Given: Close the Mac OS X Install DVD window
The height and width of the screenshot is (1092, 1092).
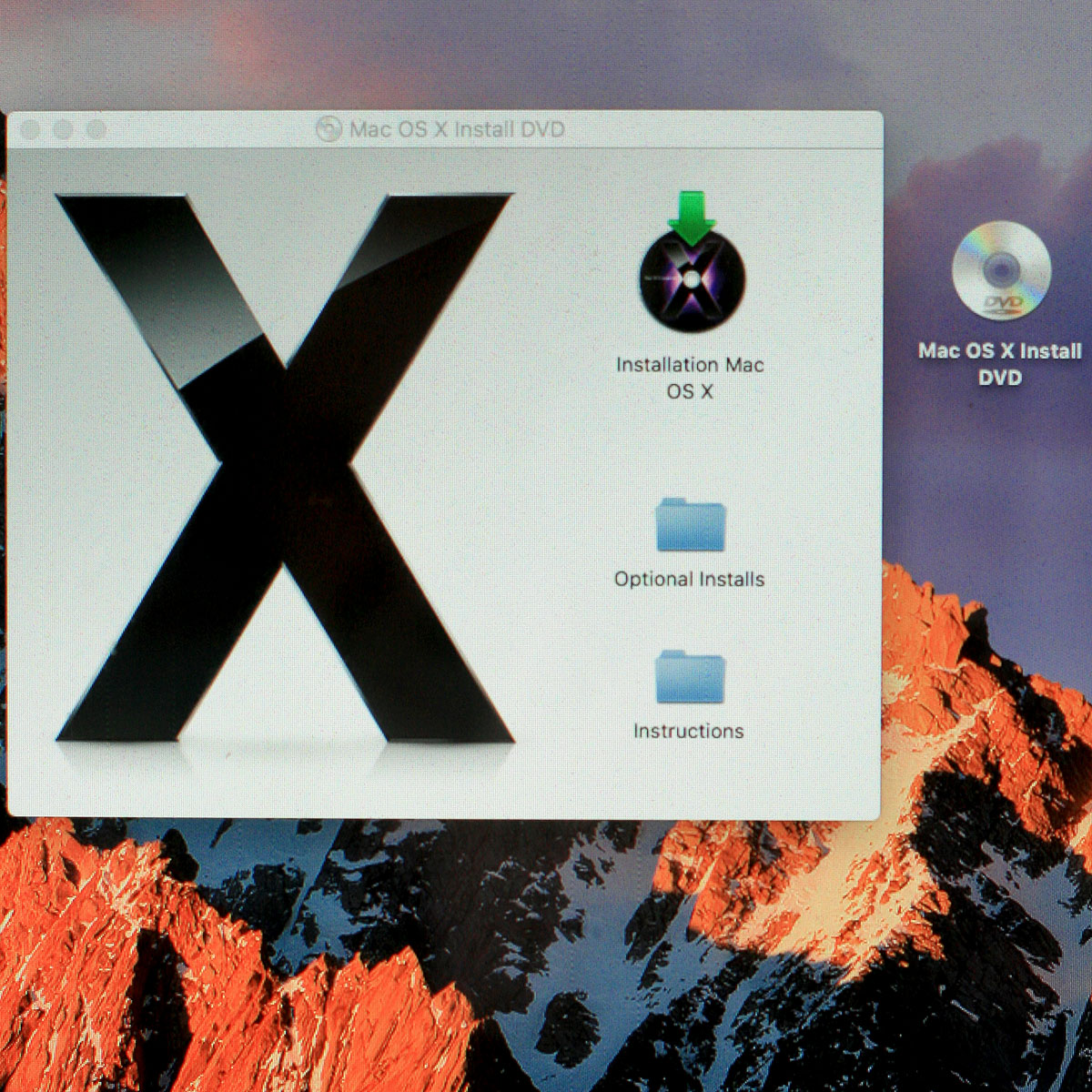Looking at the screenshot, I should (x=29, y=130).
